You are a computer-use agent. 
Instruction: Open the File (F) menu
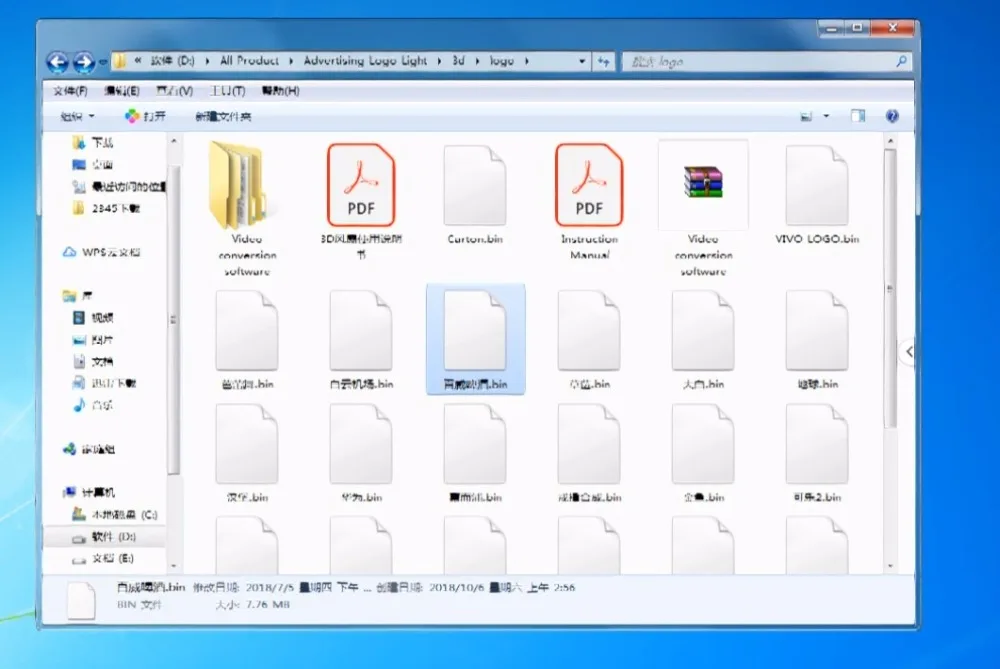pos(70,91)
